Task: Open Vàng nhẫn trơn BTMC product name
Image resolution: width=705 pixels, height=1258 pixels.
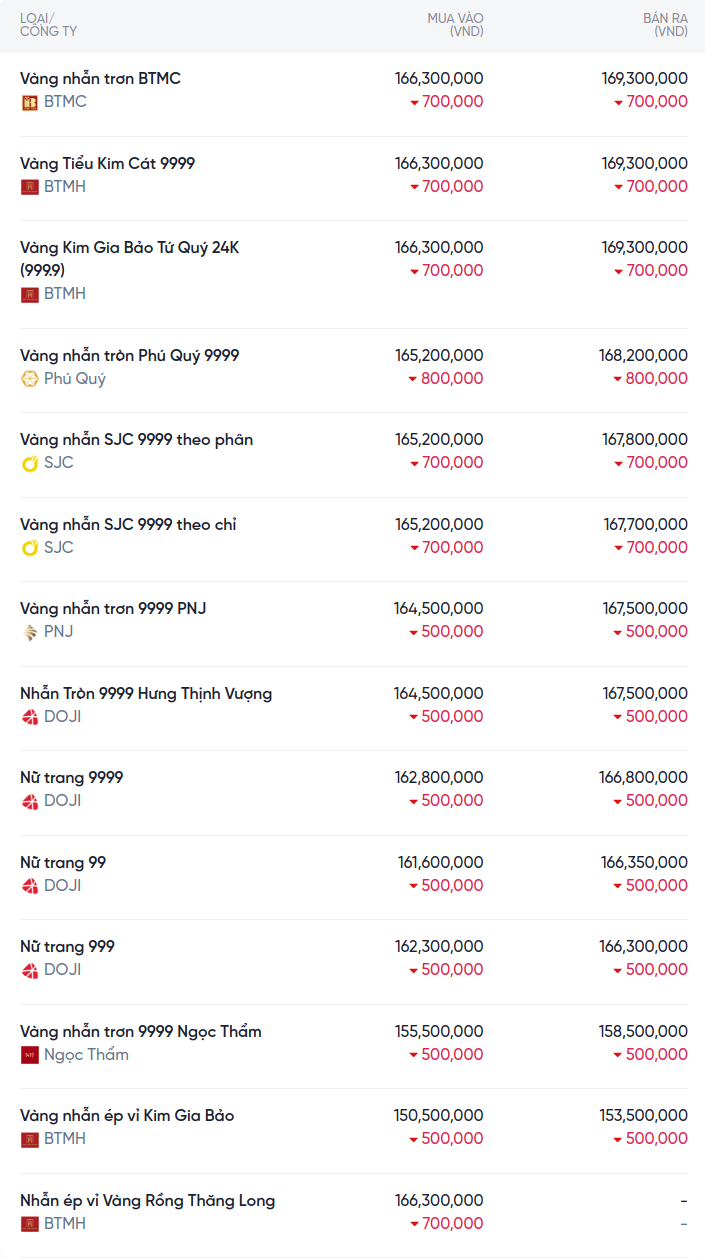Action: (100, 78)
